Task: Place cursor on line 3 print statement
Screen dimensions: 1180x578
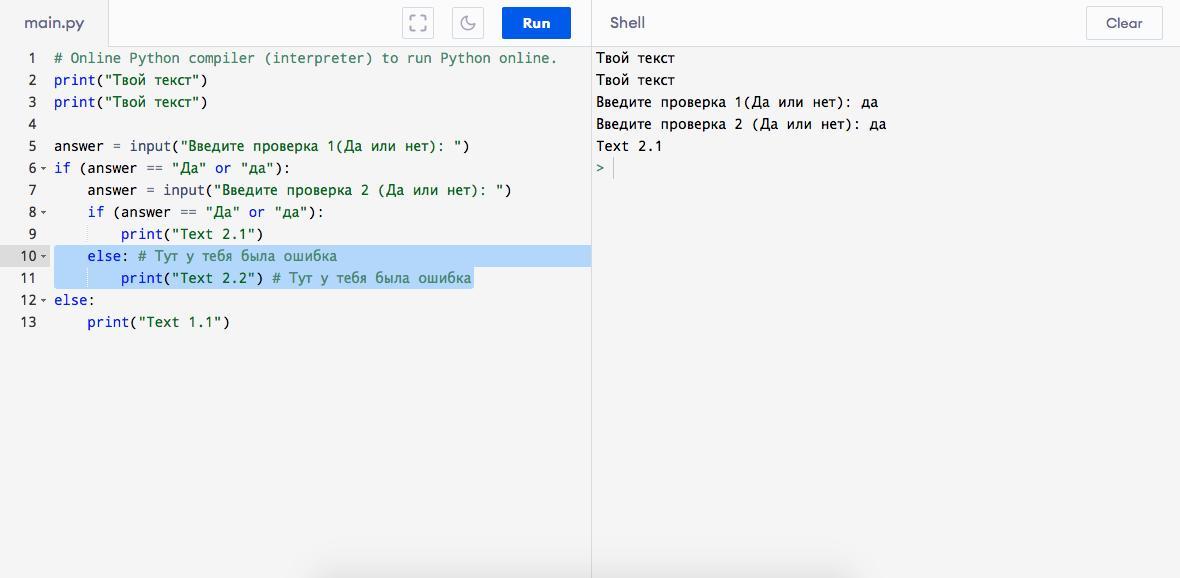Action: (x=130, y=102)
